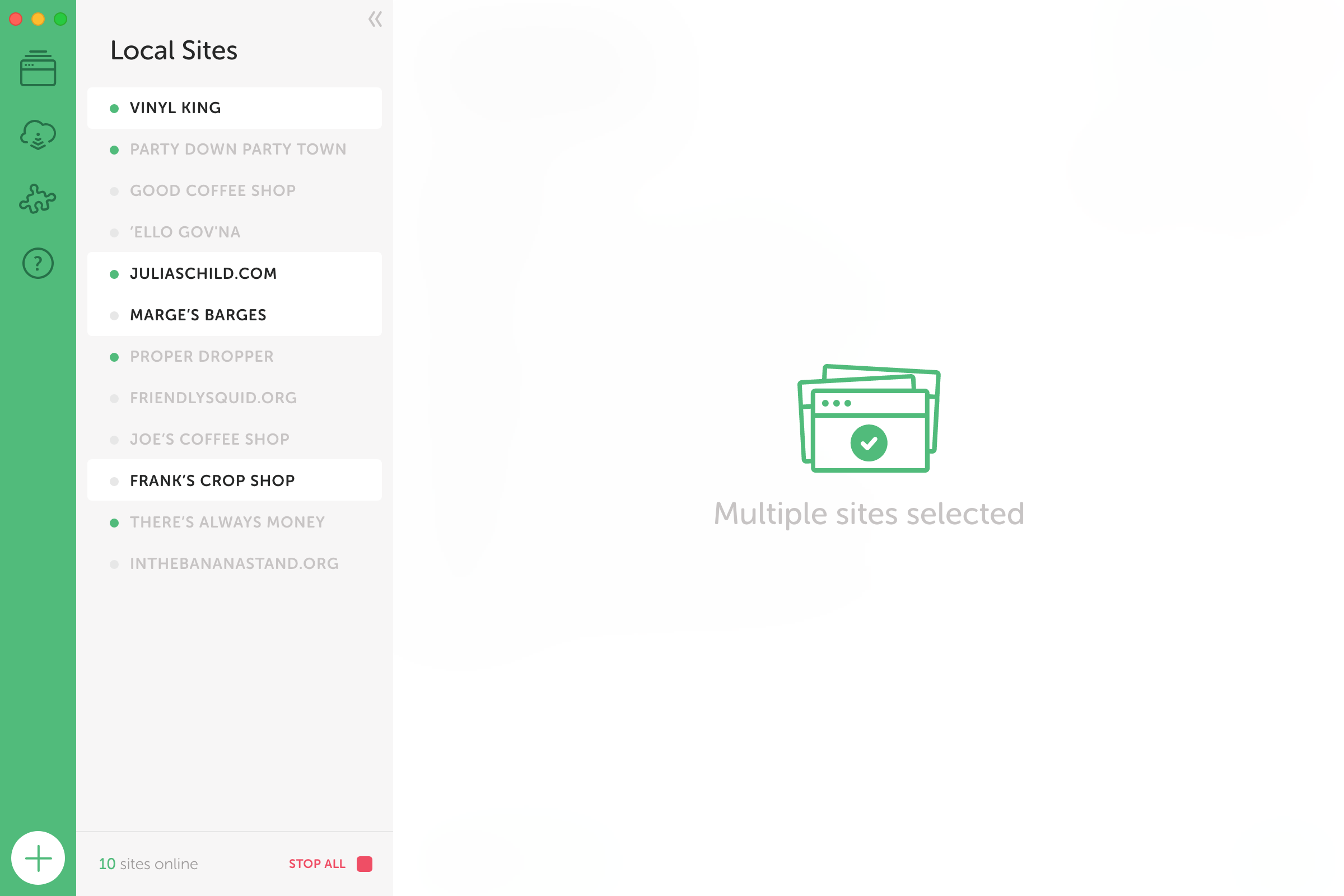Click the collapse sidebar chevron icon

(x=375, y=17)
